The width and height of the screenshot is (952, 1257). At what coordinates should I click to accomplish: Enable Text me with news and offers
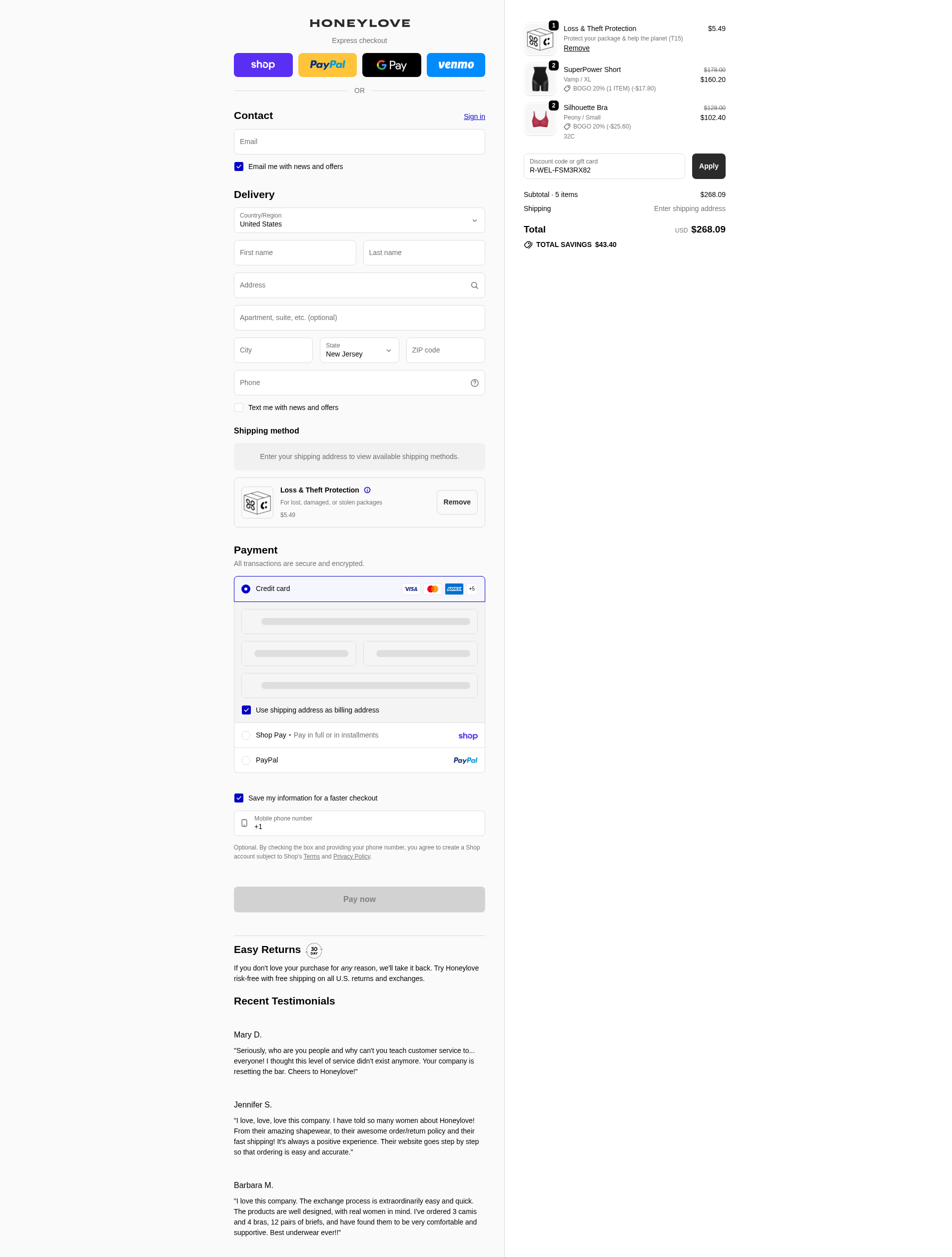[x=239, y=407]
